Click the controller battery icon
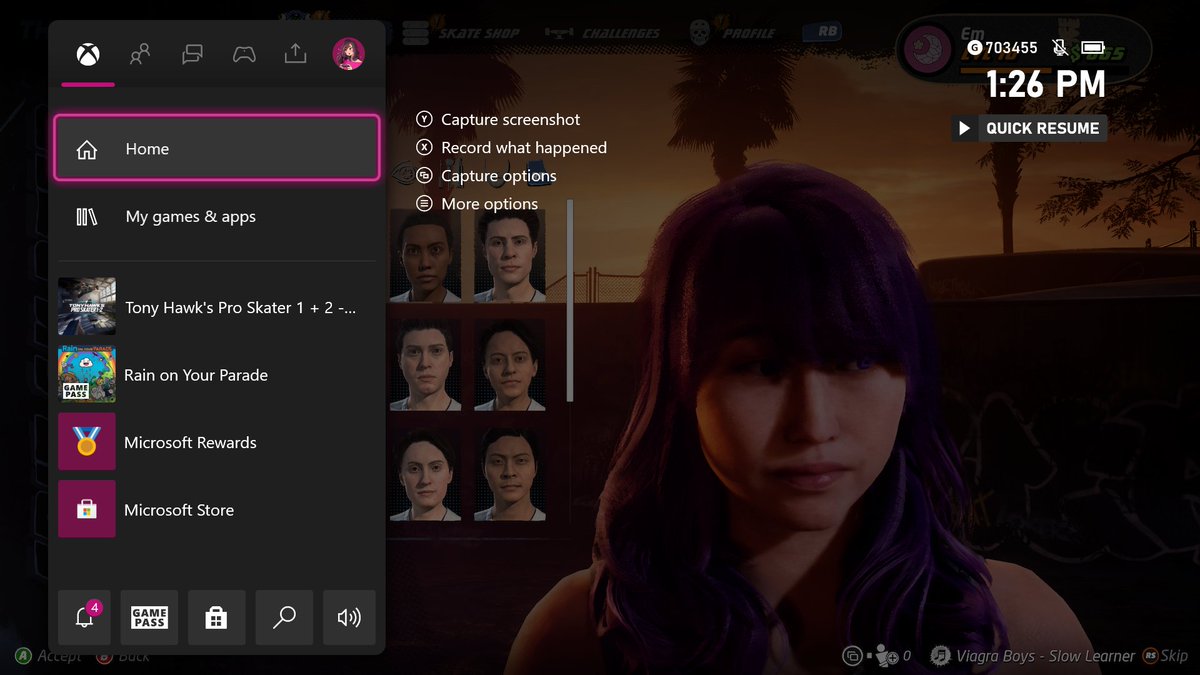Screen dimensions: 1200x675 tap(1092, 47)
